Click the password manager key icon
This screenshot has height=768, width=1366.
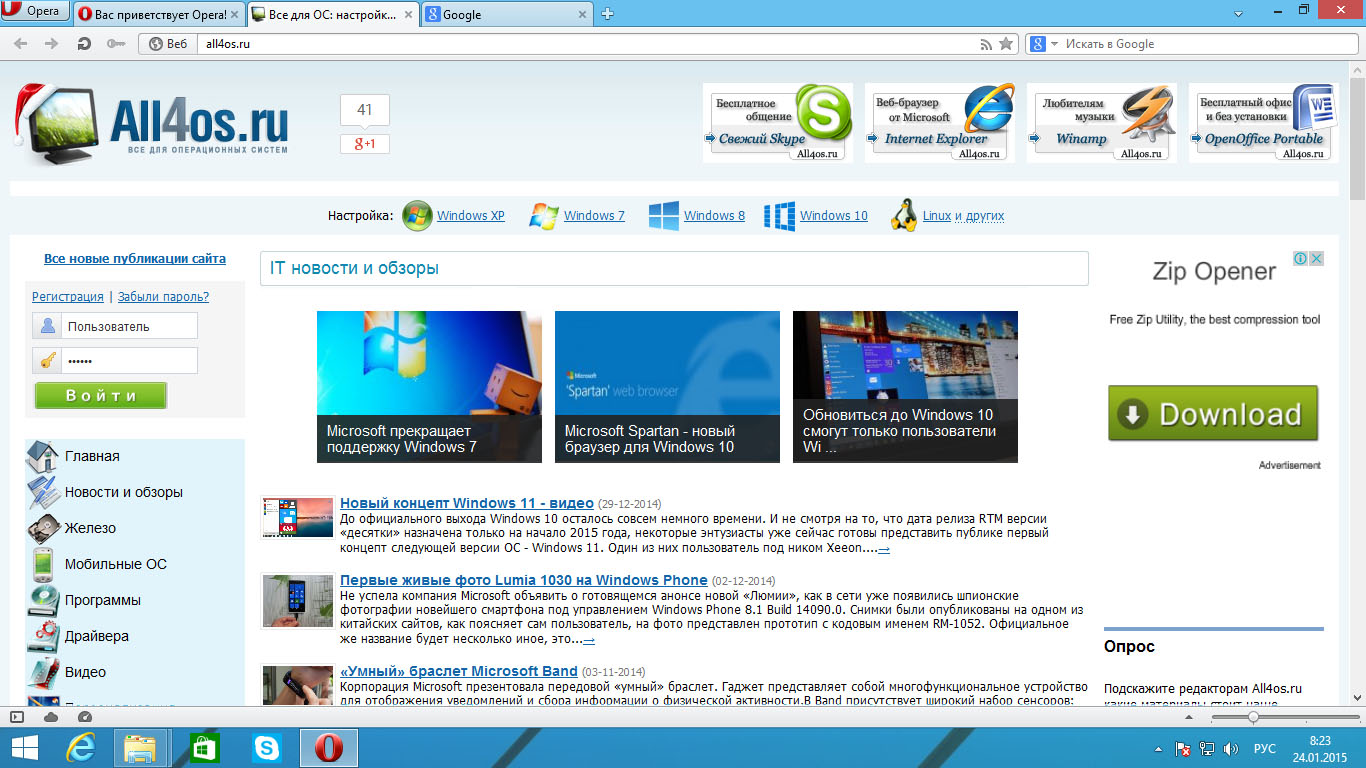116,44
